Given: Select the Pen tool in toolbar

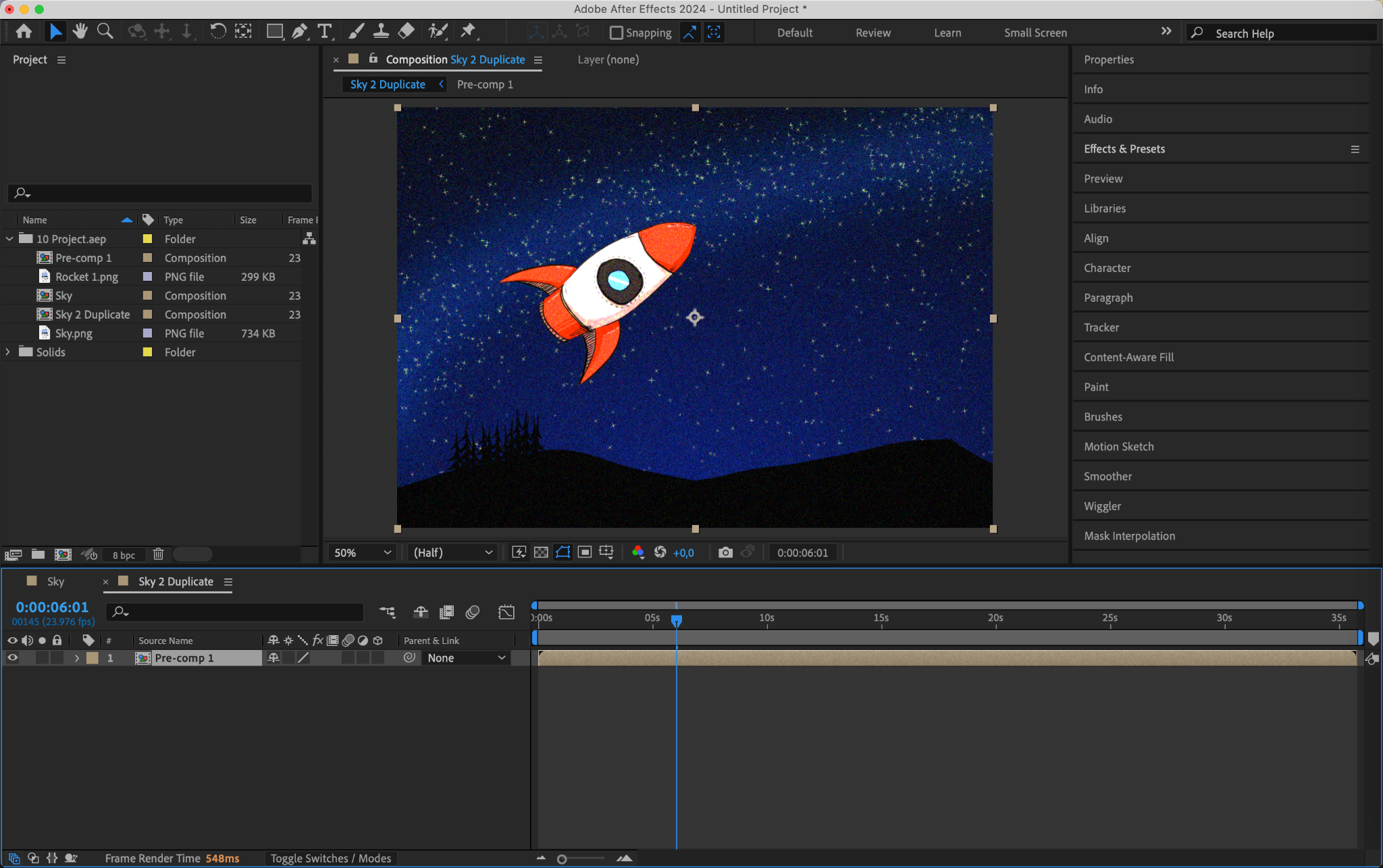Looking at the screenshot, I should point(299,32).
